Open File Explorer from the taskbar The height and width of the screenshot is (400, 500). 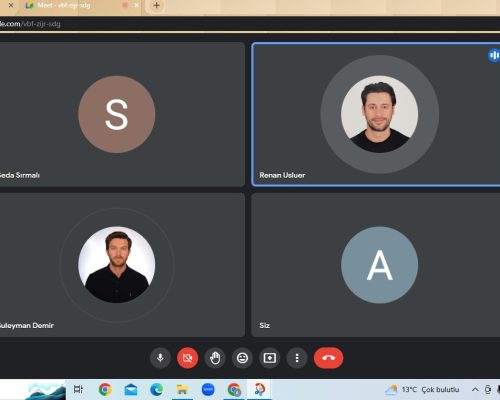coord(182,389)
